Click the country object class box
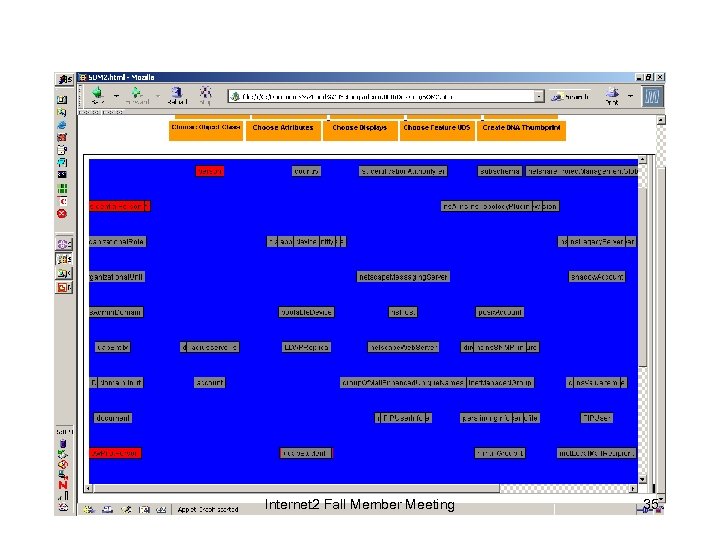 (306, 171)
